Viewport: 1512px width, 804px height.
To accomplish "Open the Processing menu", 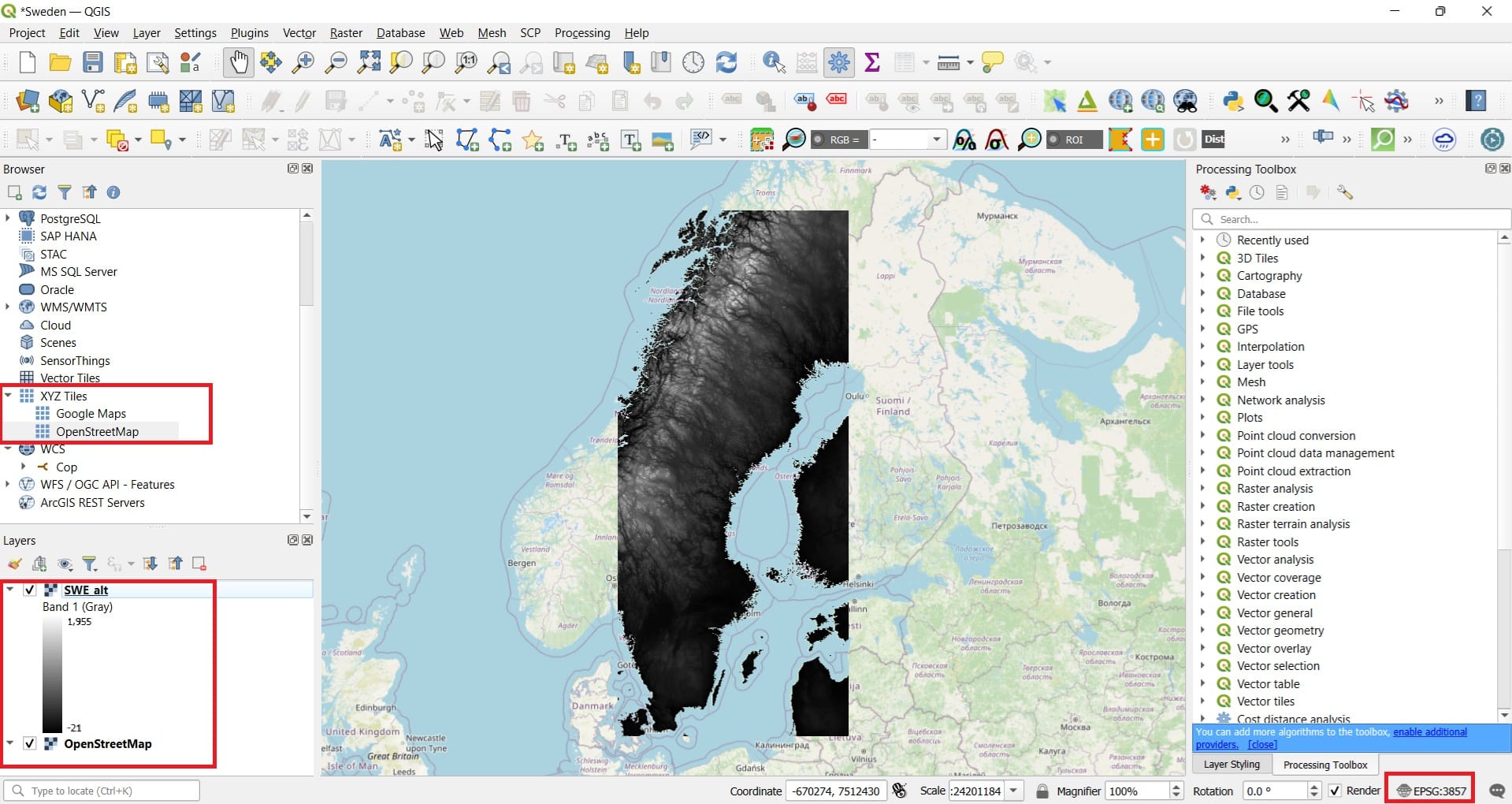I will (582, 33).
